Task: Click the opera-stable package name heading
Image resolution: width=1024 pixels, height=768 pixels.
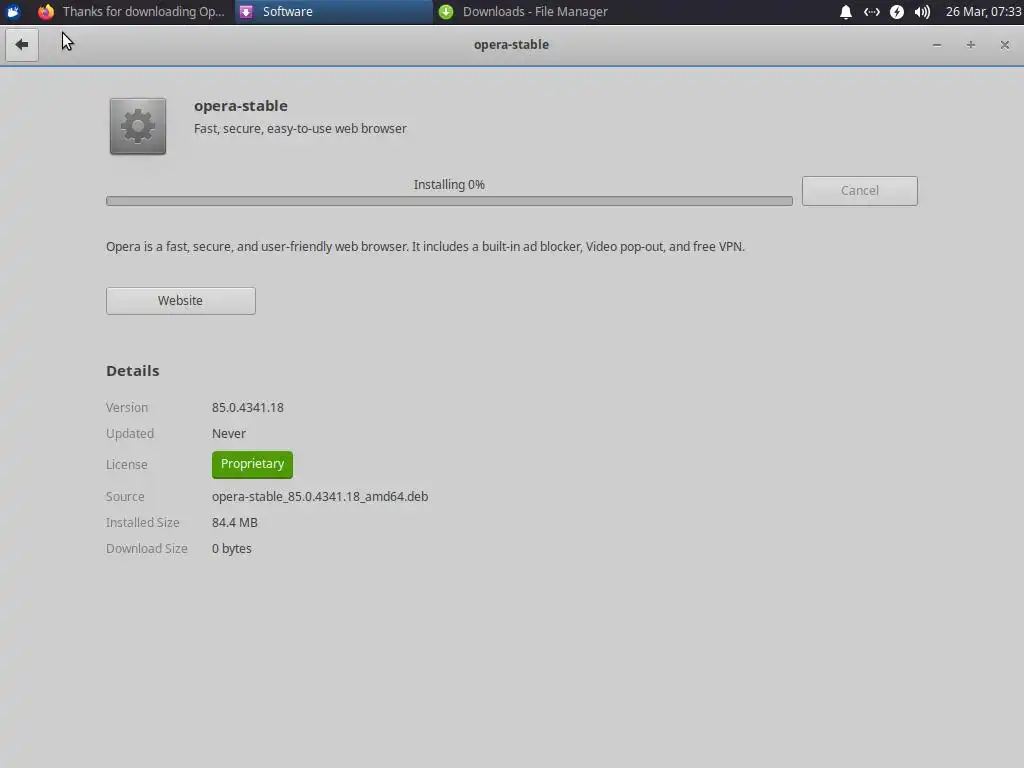Action: click(240, 106)
